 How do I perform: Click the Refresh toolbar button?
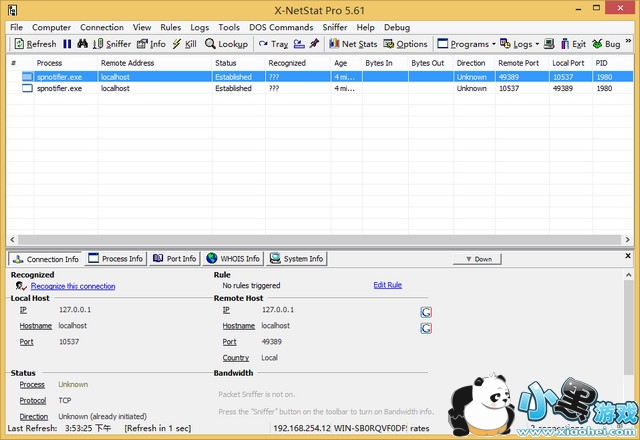[34, 44]
